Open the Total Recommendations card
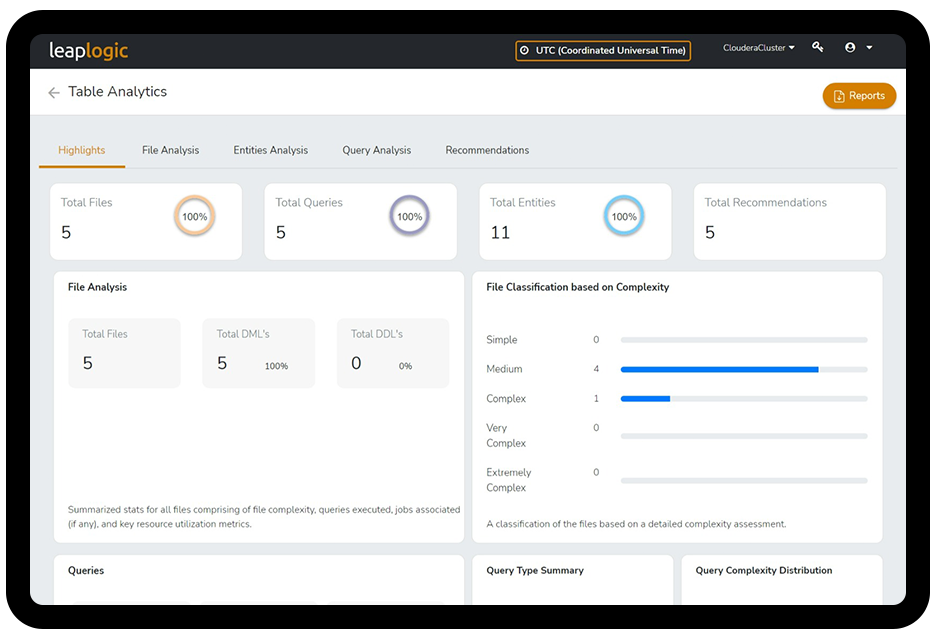This screenshot has height=639, width=936. click(789, 220)
